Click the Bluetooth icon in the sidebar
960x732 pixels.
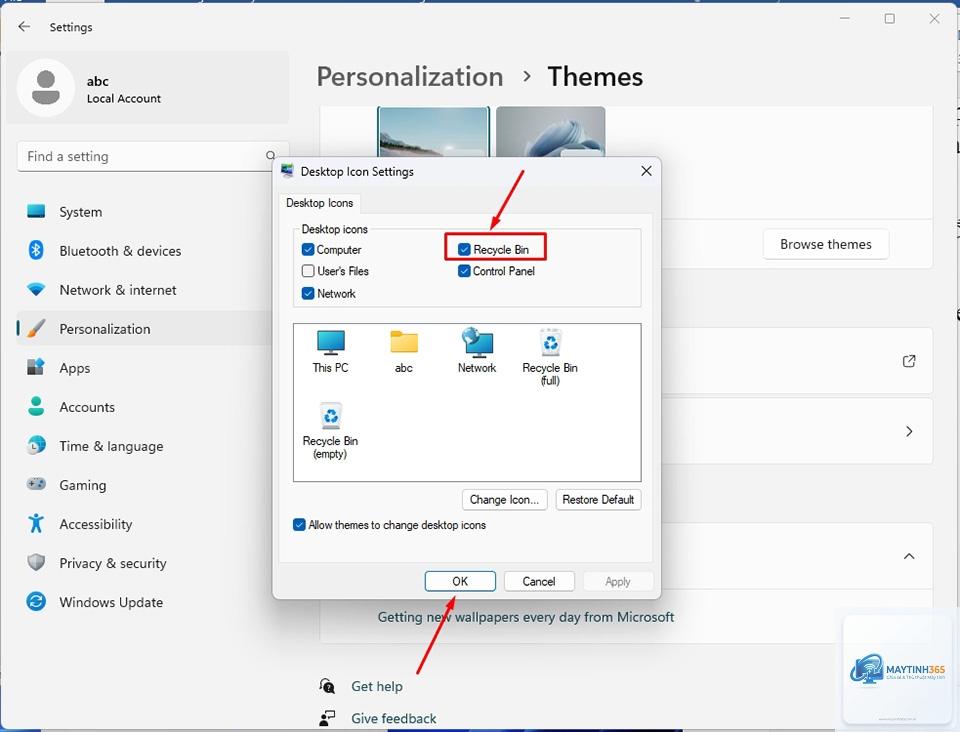click(x=36, y=250)
